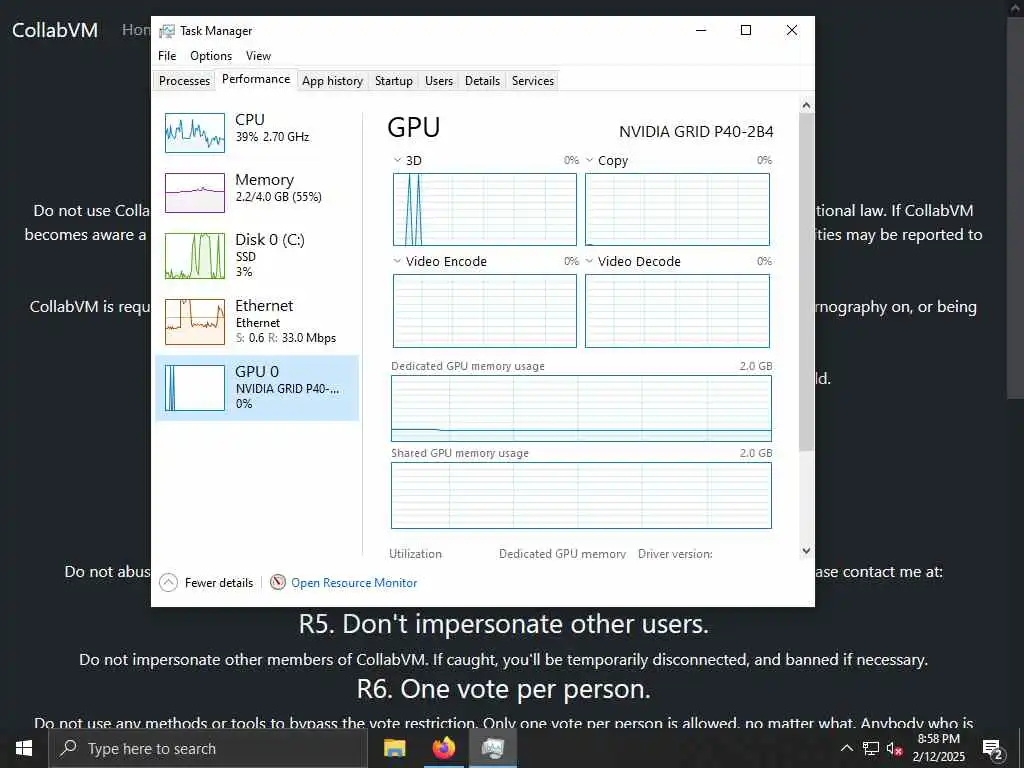The image size is (1024, 768).
Task: Click the Task Manager title bar icon
Action: click(167, 31)
